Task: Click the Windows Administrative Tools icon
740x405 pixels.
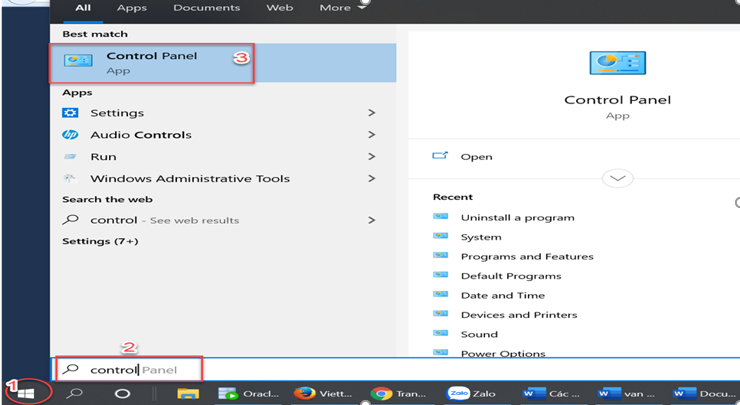Action: click(x=70, y=178)
